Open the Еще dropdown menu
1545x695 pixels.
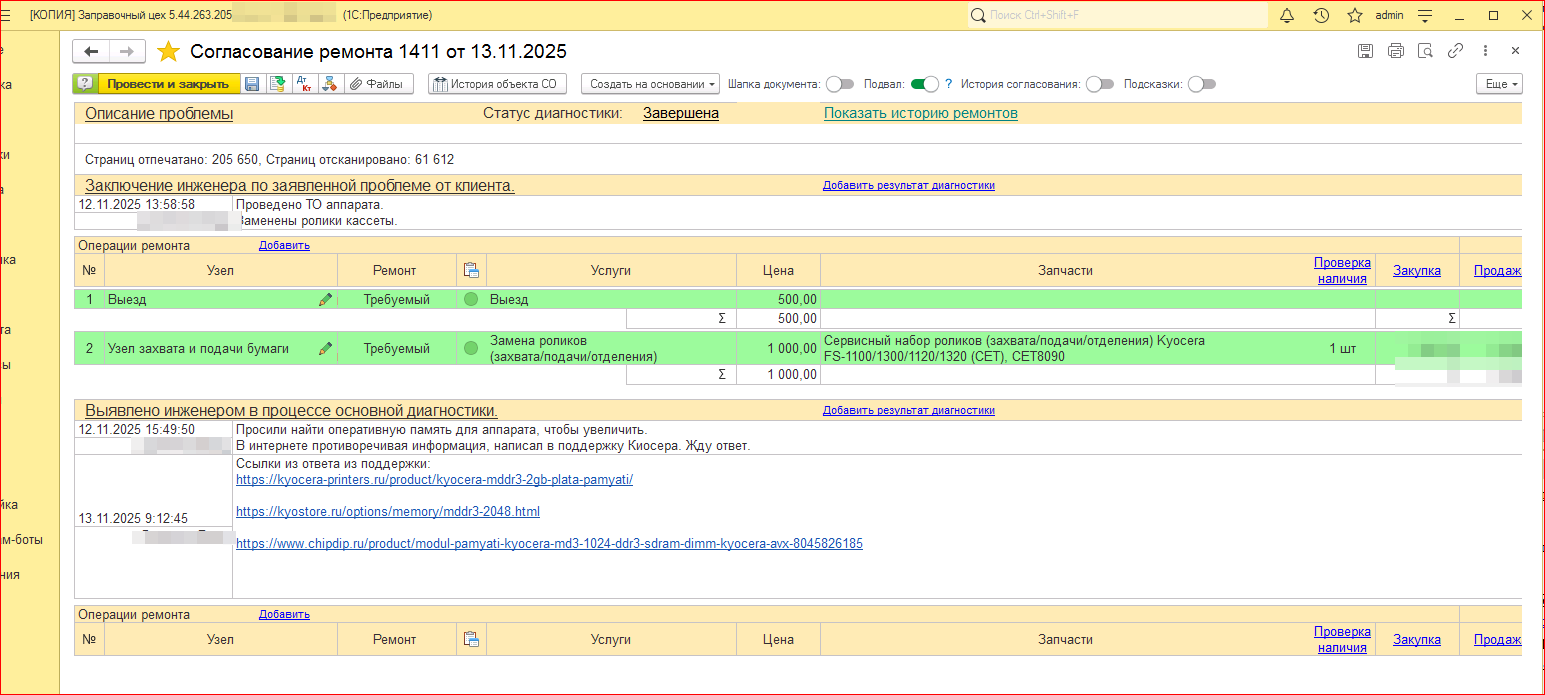pos(1499,84)
